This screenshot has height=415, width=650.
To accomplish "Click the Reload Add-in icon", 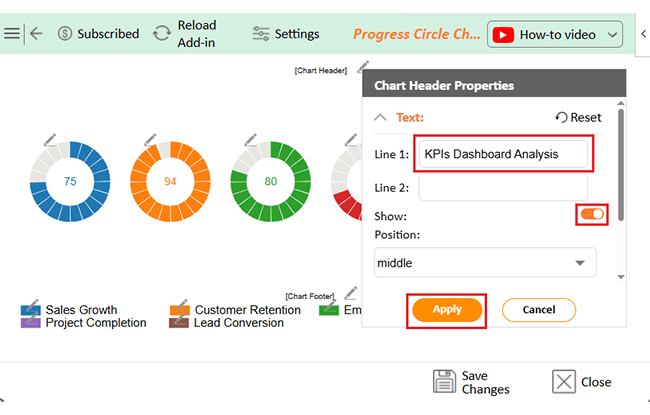I will (x=162, y=34).
